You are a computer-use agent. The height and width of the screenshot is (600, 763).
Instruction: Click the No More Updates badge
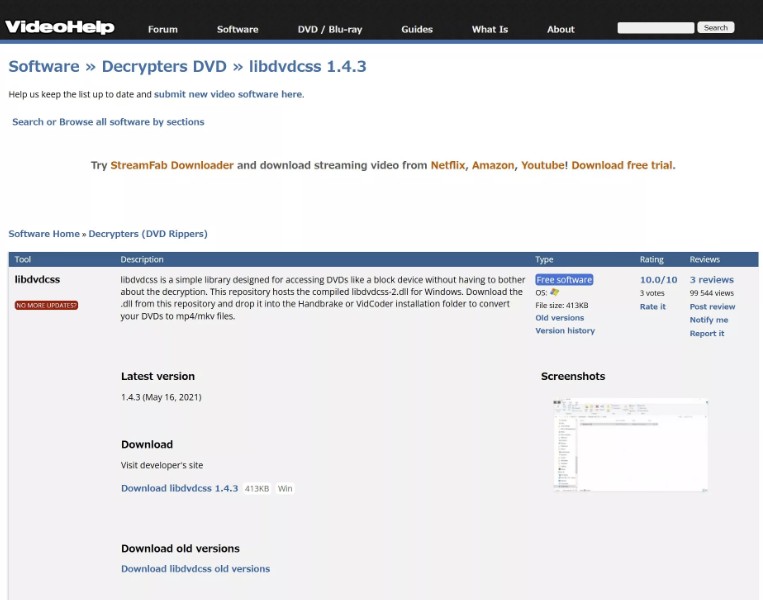46,305
